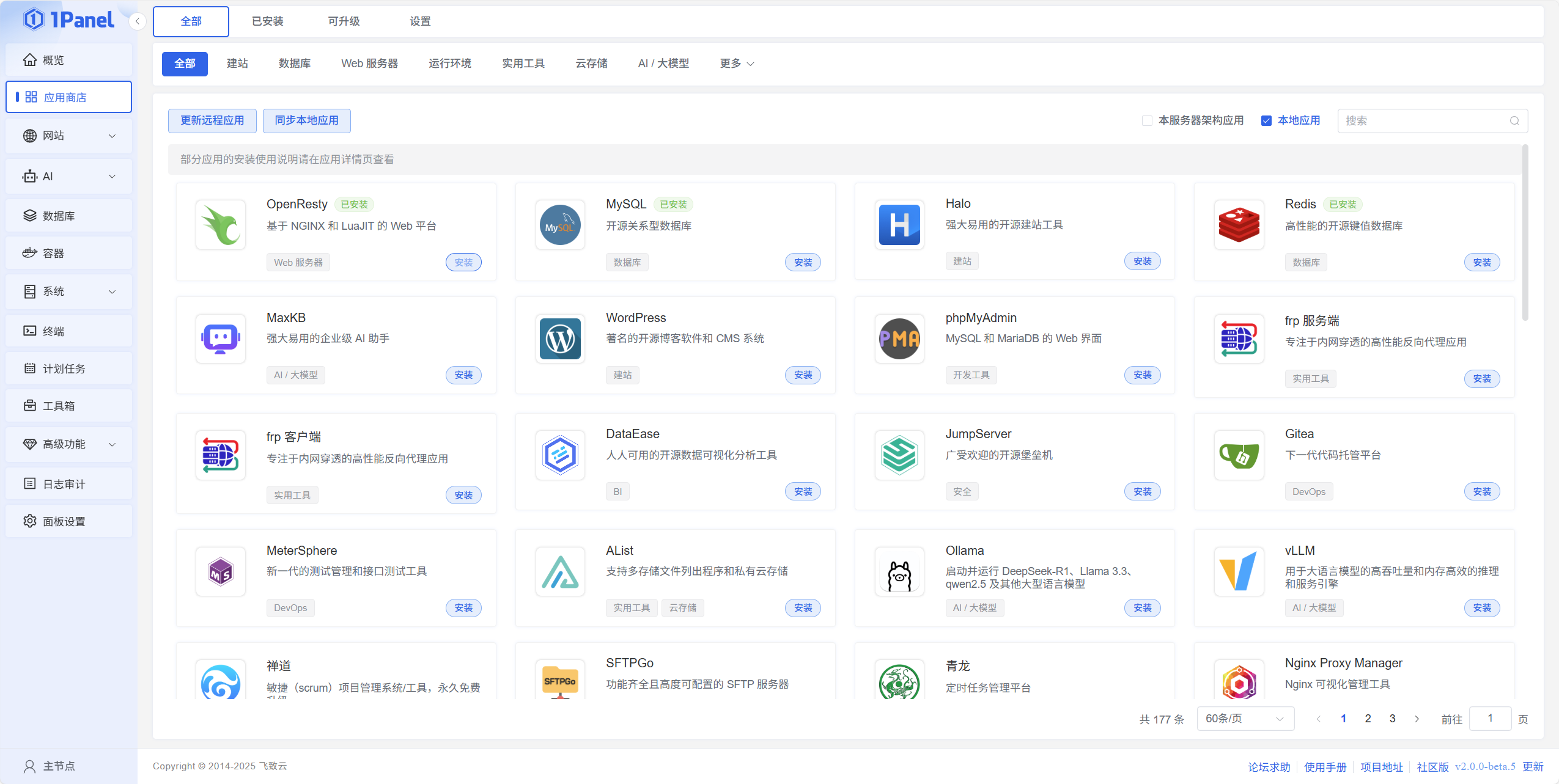This screenshot has height=784, width=1559.
Task: Open the Nginx Proxy Manager app icon
Action: tap(1239, 680)
